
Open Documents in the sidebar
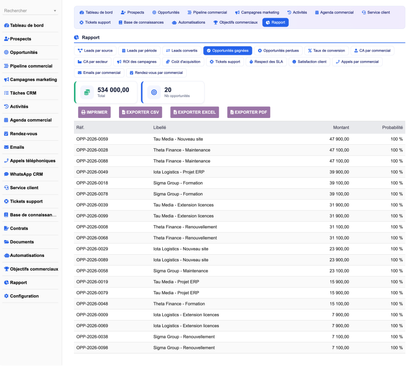(x=19, y=242)
